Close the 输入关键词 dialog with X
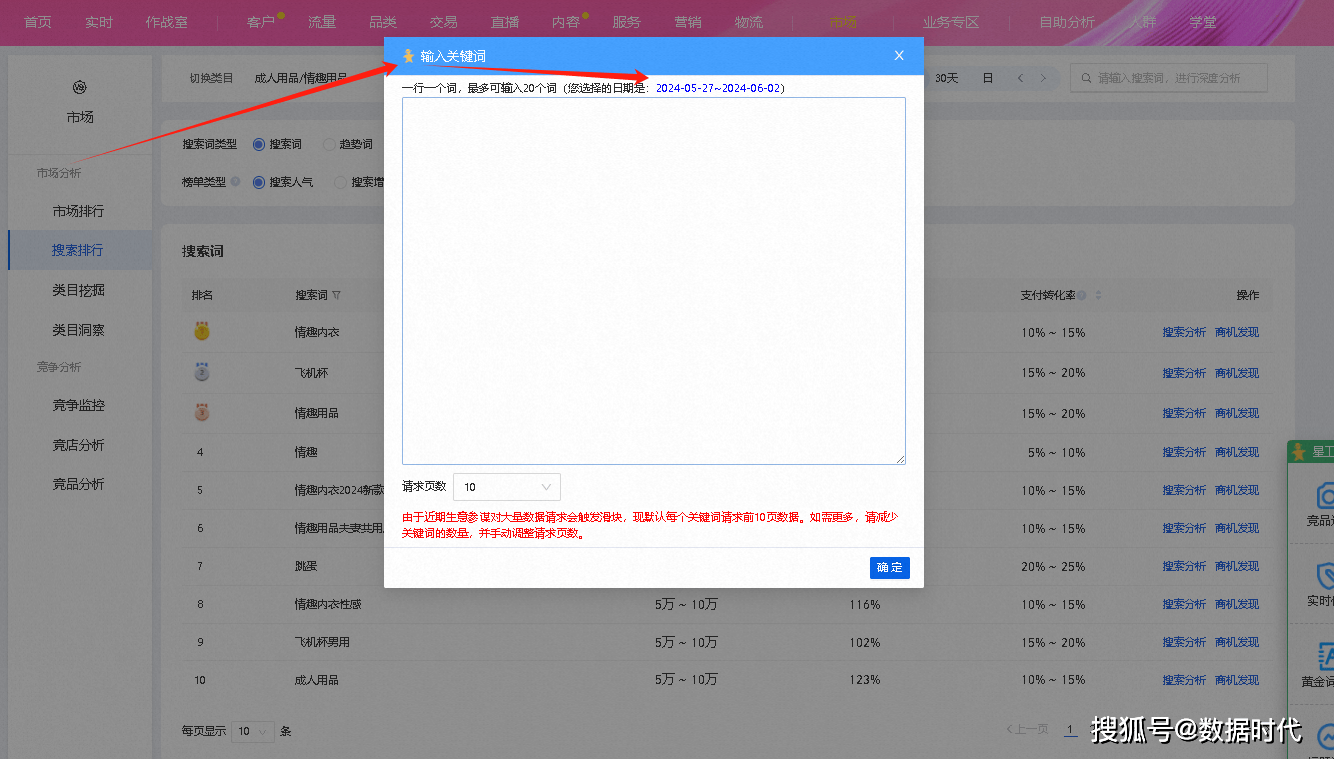1334x759 pixels. coord(899,56)
